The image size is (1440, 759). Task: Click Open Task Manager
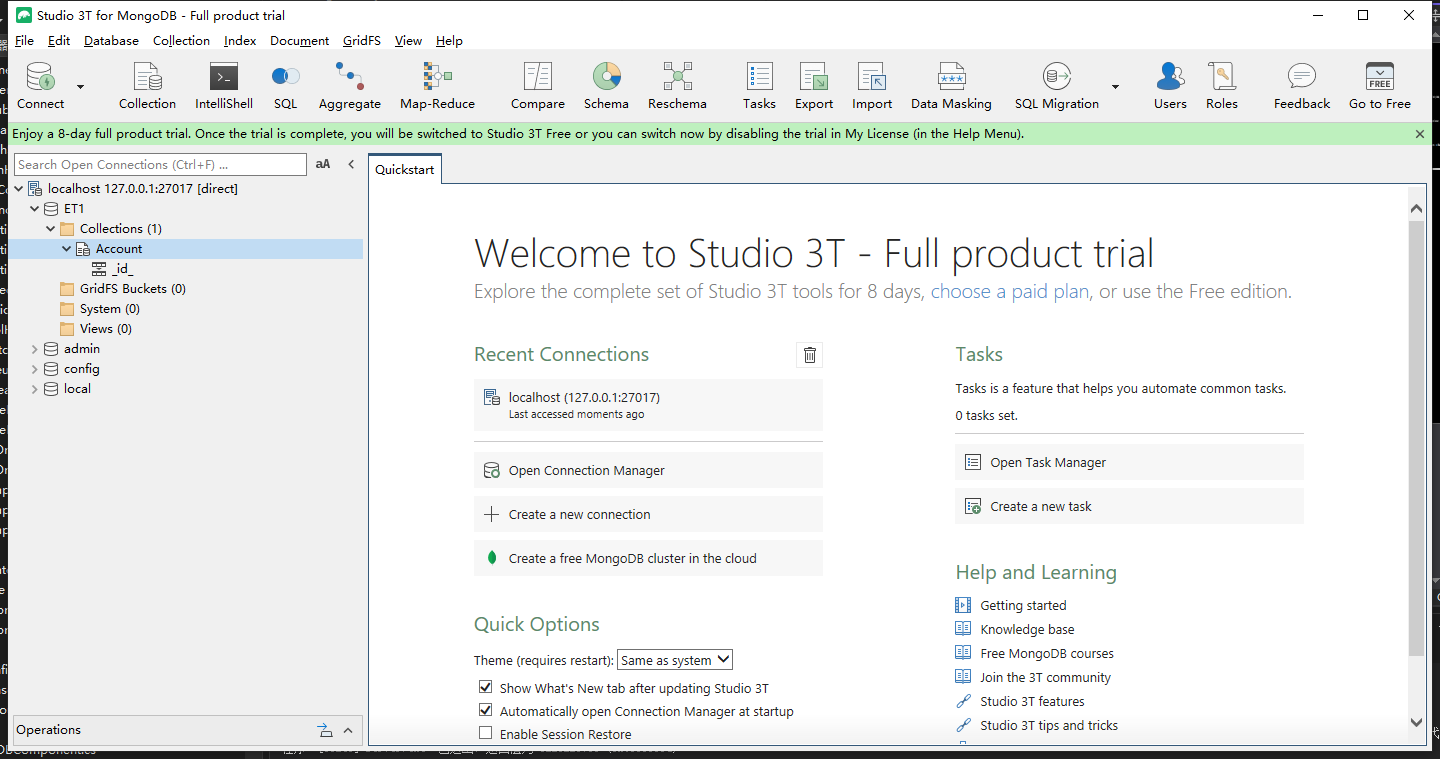pos(1129,462)
